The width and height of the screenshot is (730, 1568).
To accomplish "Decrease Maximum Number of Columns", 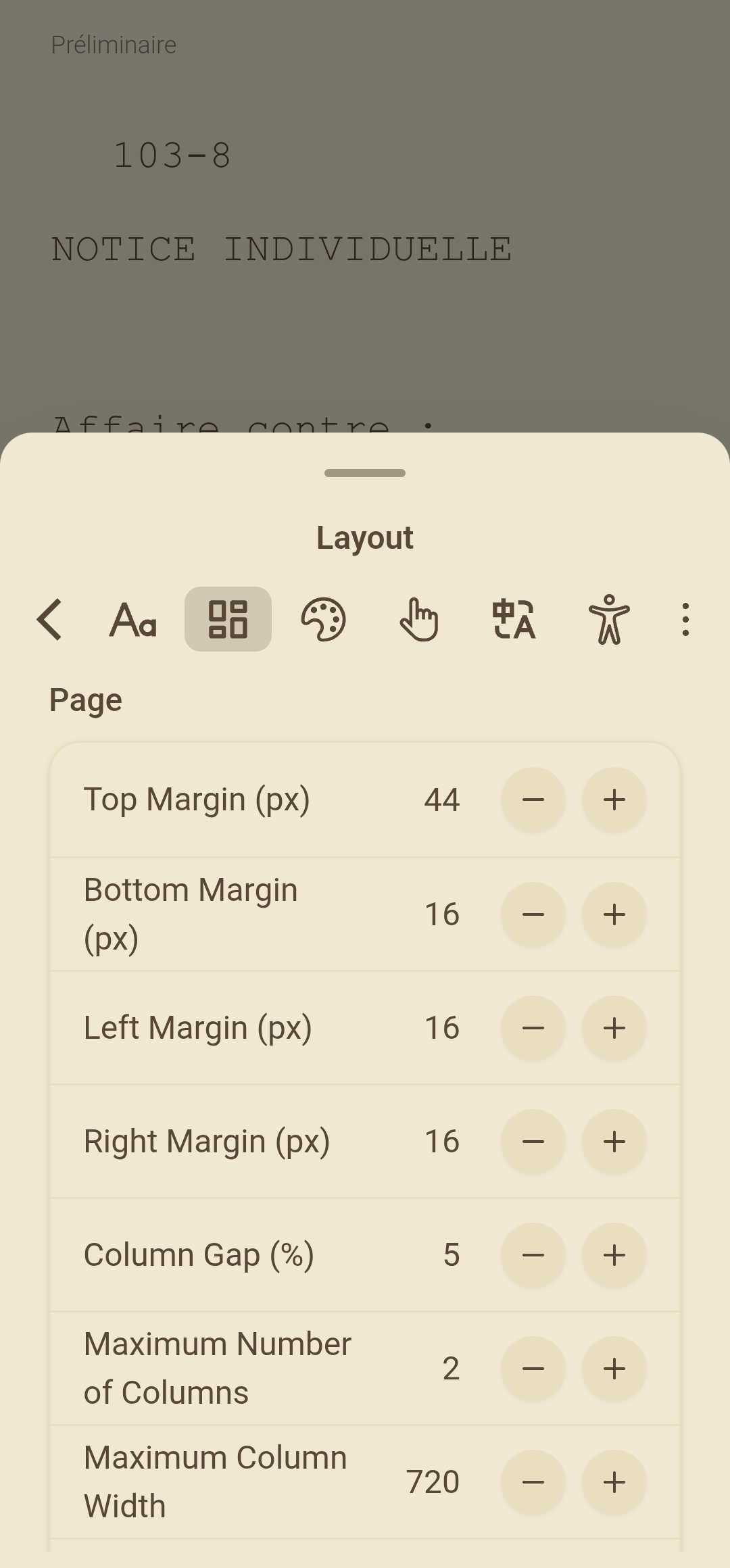I will coord(533,1369).
